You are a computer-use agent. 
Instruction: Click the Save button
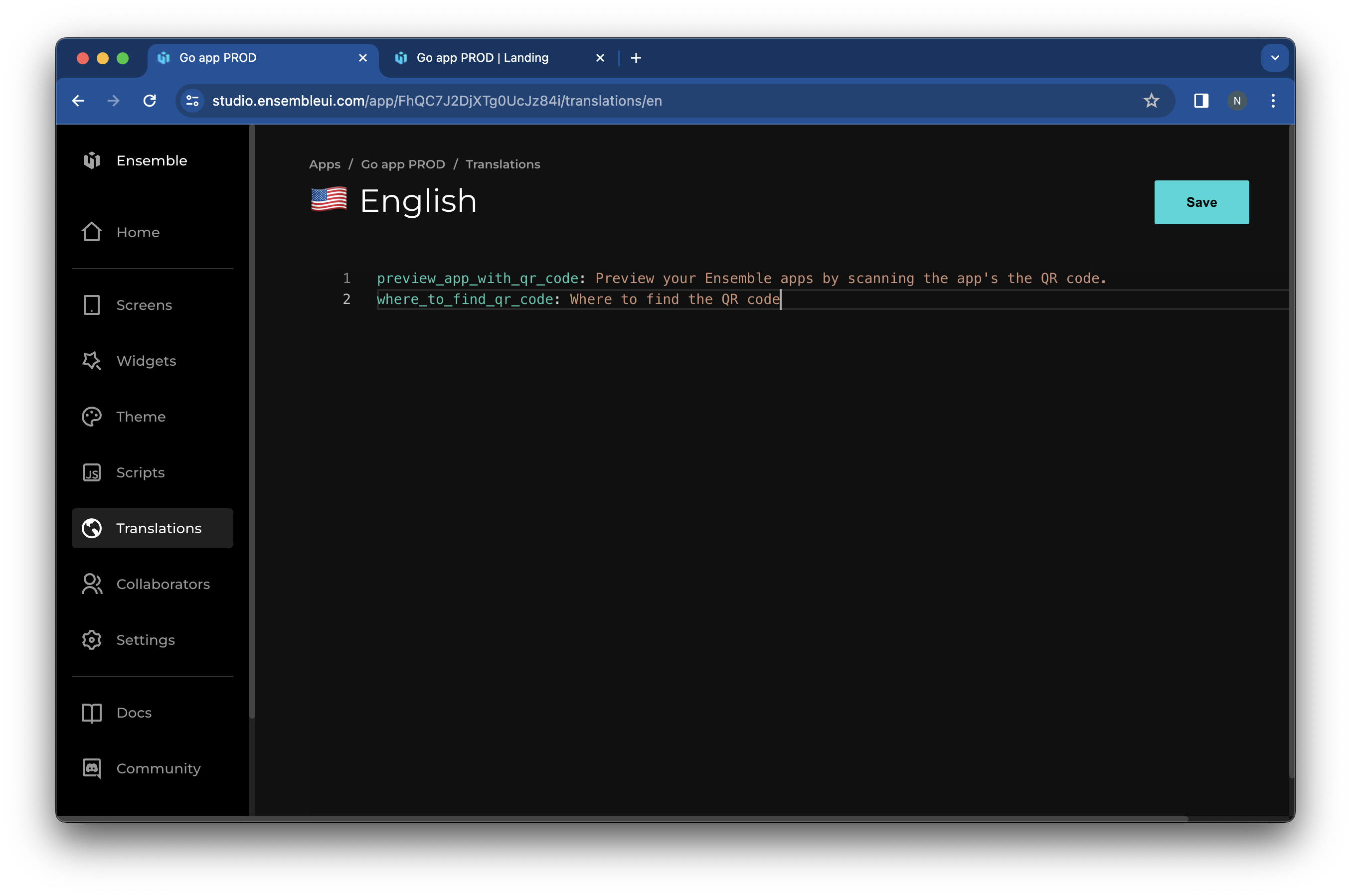tap(1201, 202)
